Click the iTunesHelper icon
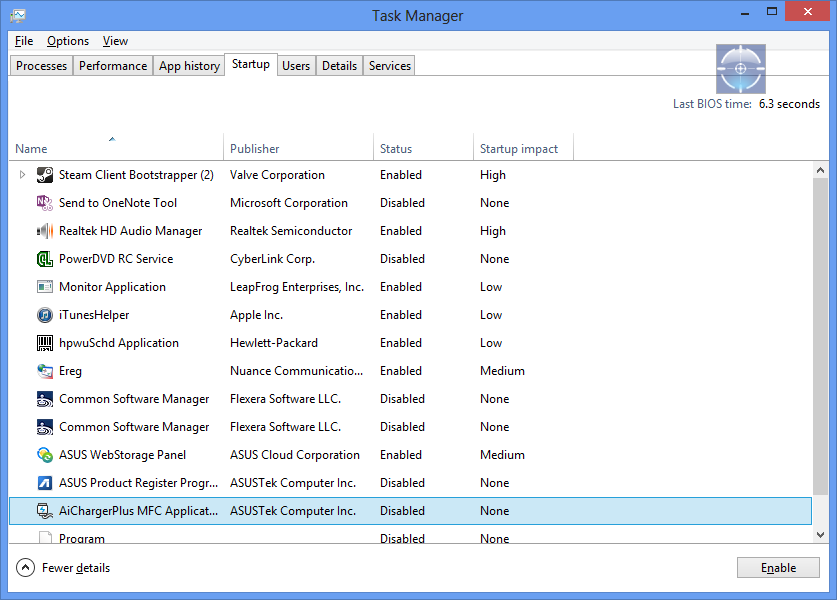 pyautogui.click(x=45, y=315)
